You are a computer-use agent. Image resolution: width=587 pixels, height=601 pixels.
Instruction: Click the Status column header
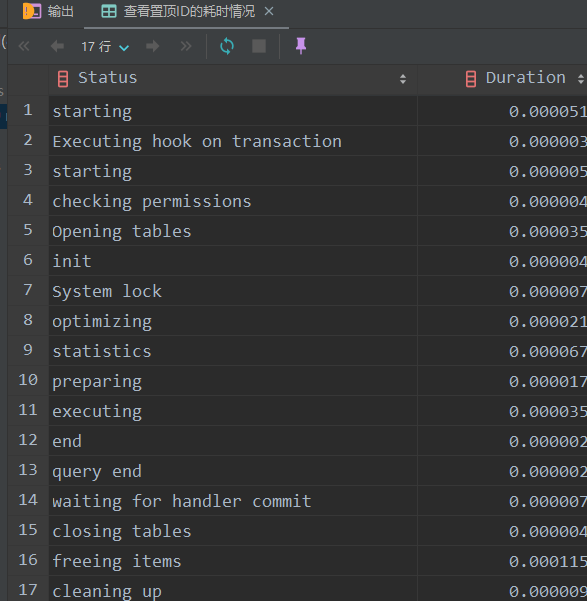pyautogui.click(x=233, y=79)
